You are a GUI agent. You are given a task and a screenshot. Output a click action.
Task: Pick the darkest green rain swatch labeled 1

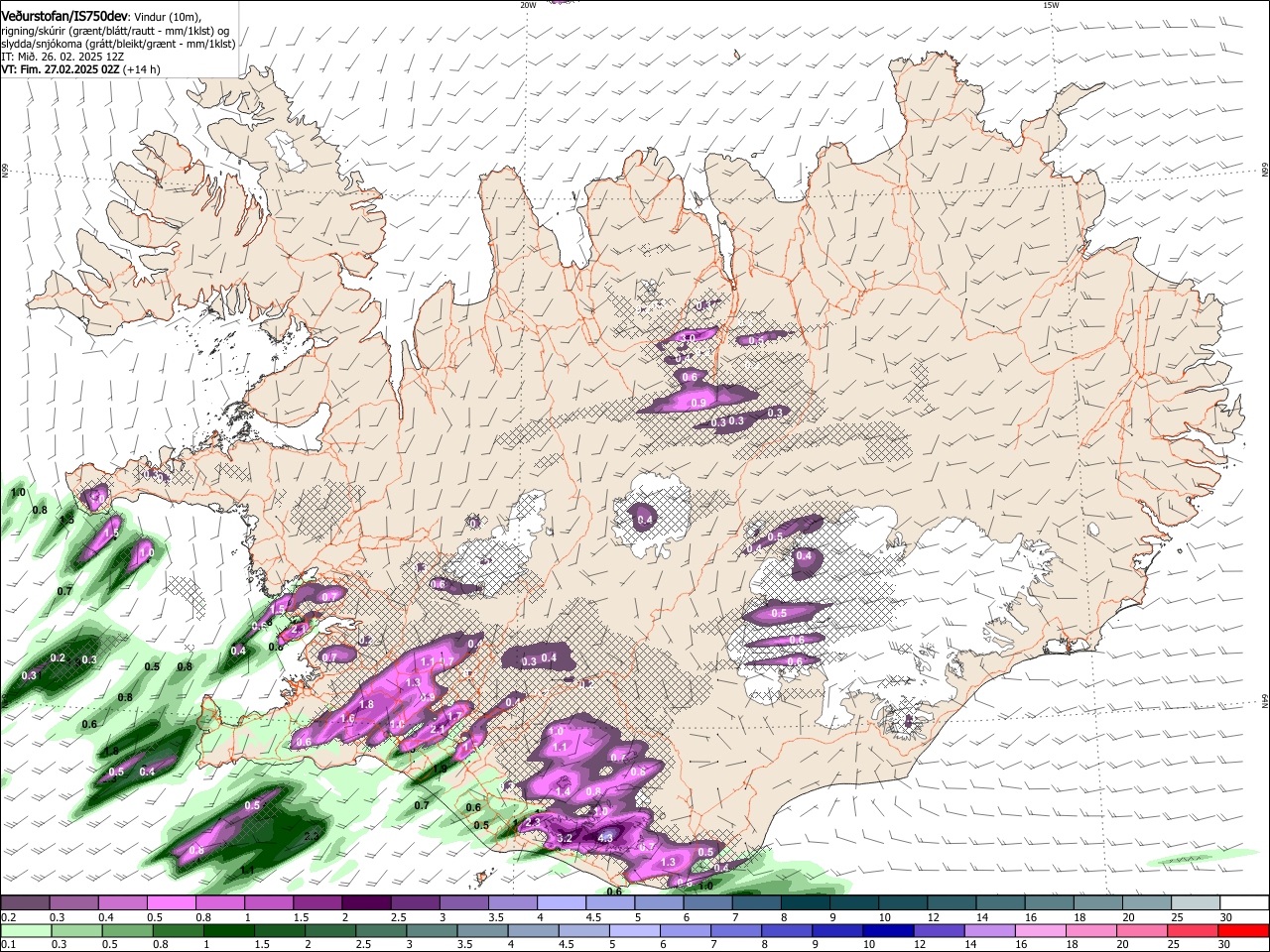[228, 930]
